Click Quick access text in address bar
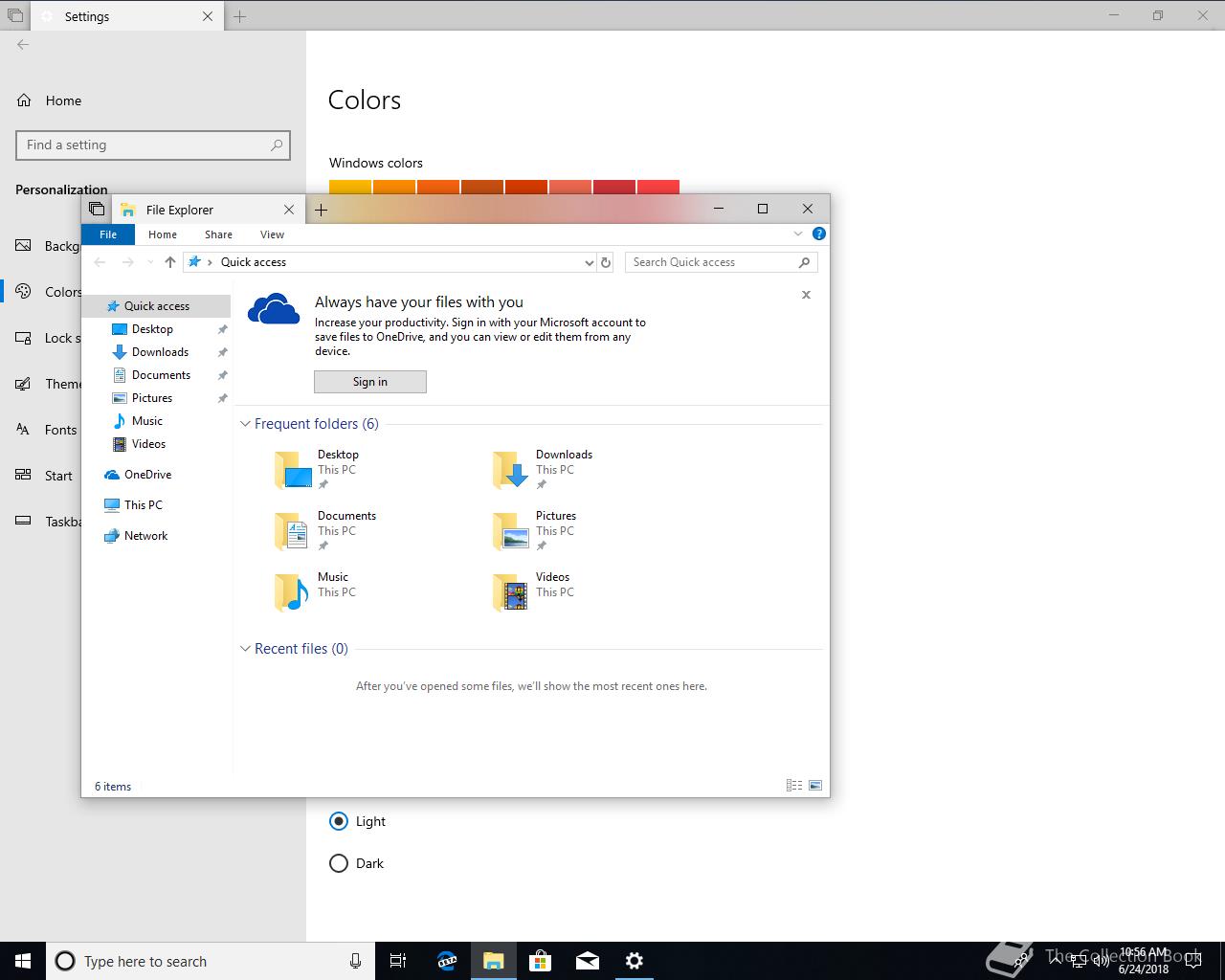 pyautogui.click(x=254, y=262)
